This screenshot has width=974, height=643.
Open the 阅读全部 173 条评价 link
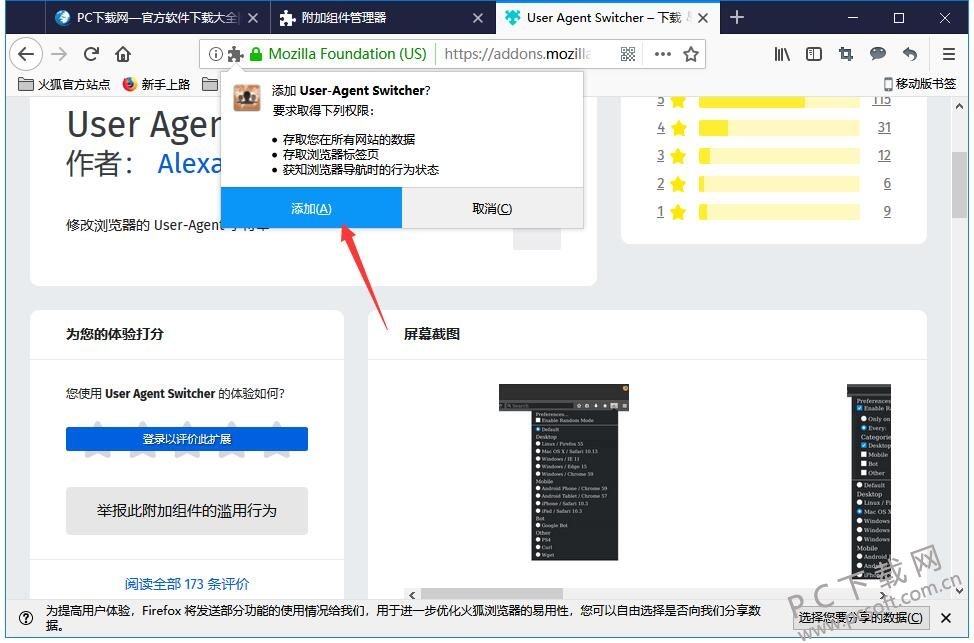tap(187, 584)
